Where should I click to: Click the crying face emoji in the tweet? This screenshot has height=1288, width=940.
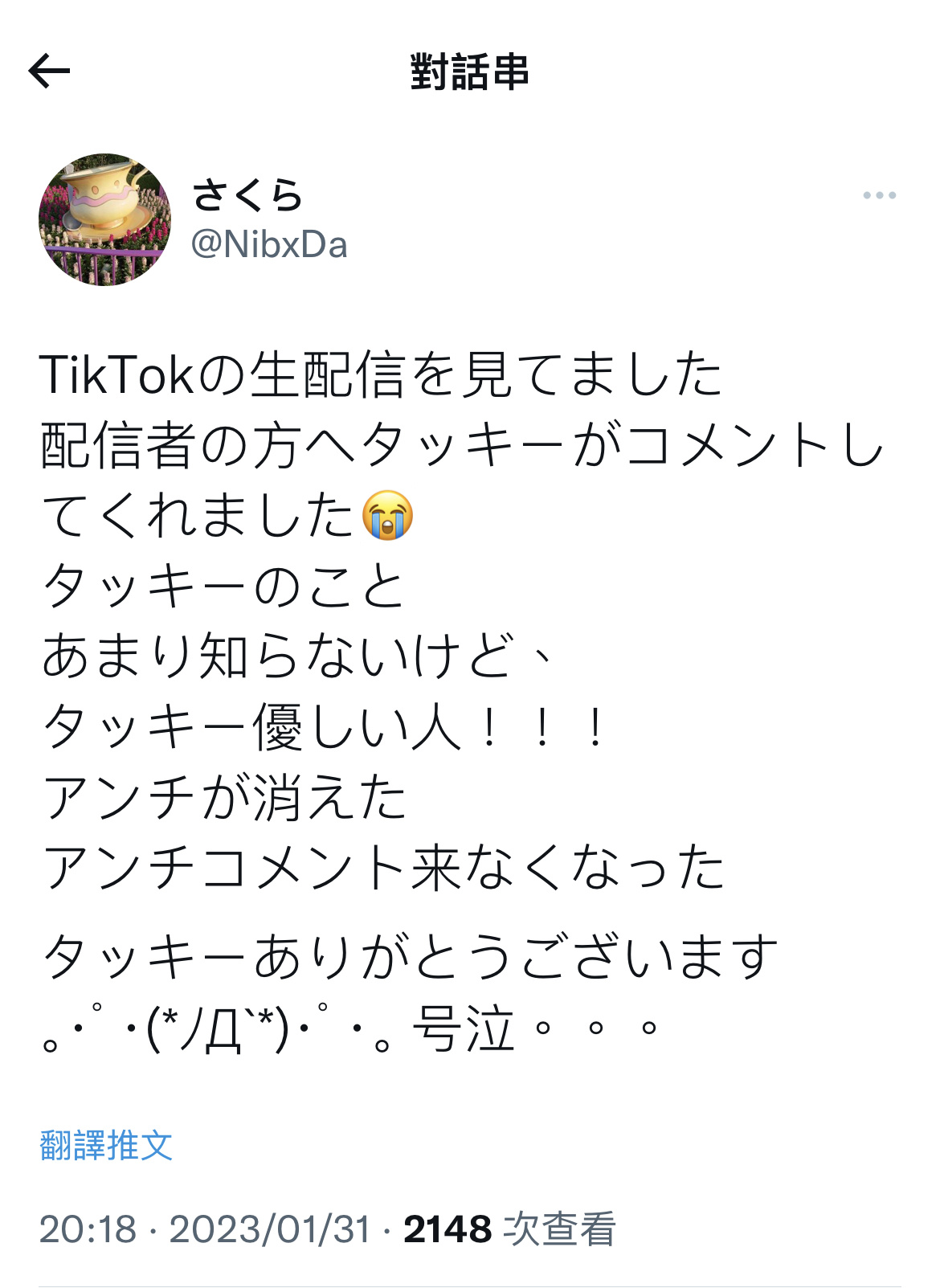(388, 514)
